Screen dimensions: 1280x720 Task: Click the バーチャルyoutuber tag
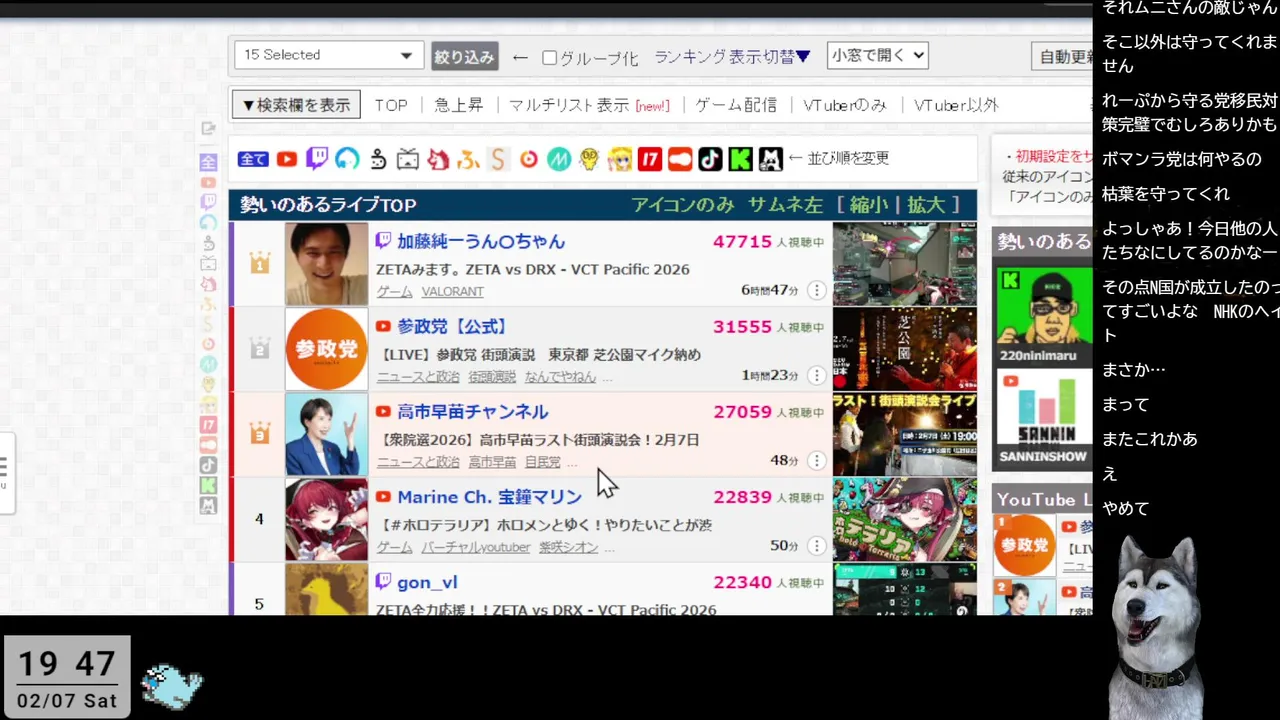(x=475, y=547)
